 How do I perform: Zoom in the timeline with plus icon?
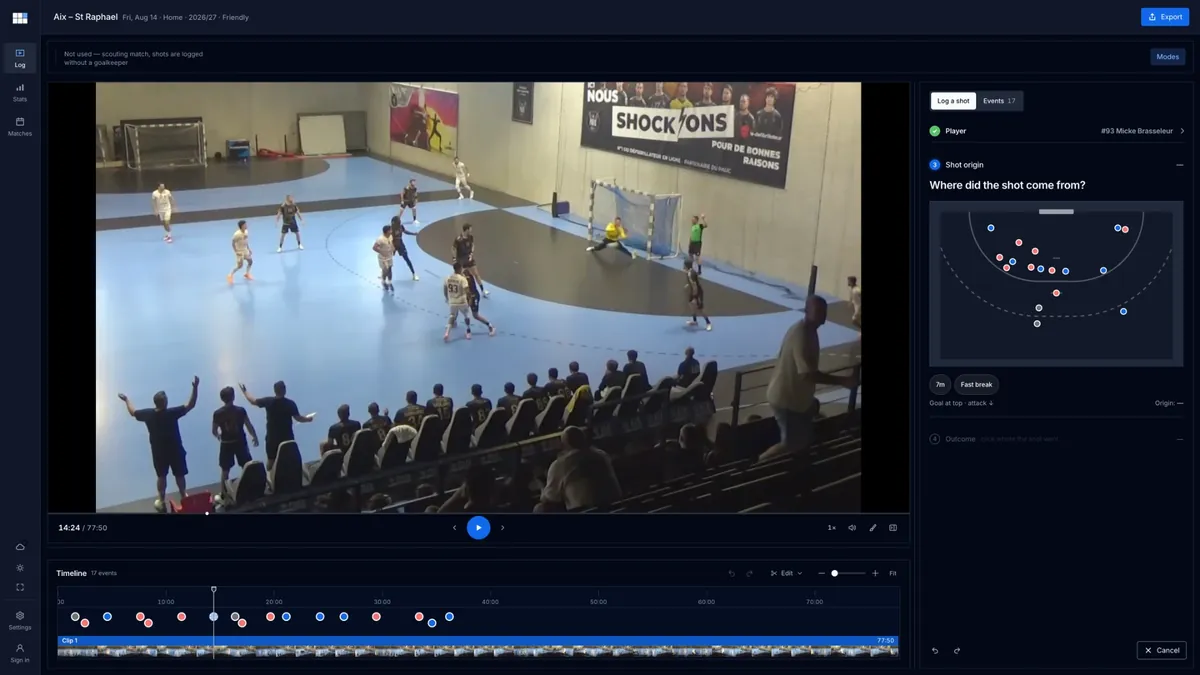point(875,573)
